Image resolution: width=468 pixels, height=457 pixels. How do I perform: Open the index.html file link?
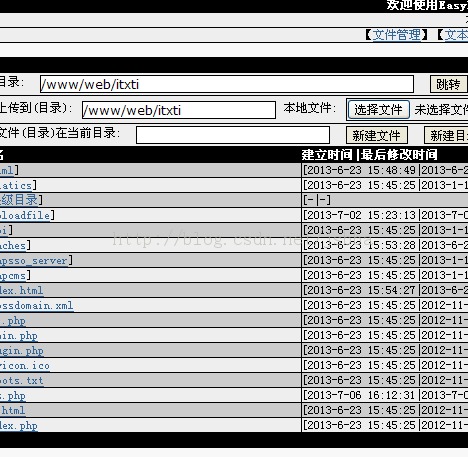point(21,290)
